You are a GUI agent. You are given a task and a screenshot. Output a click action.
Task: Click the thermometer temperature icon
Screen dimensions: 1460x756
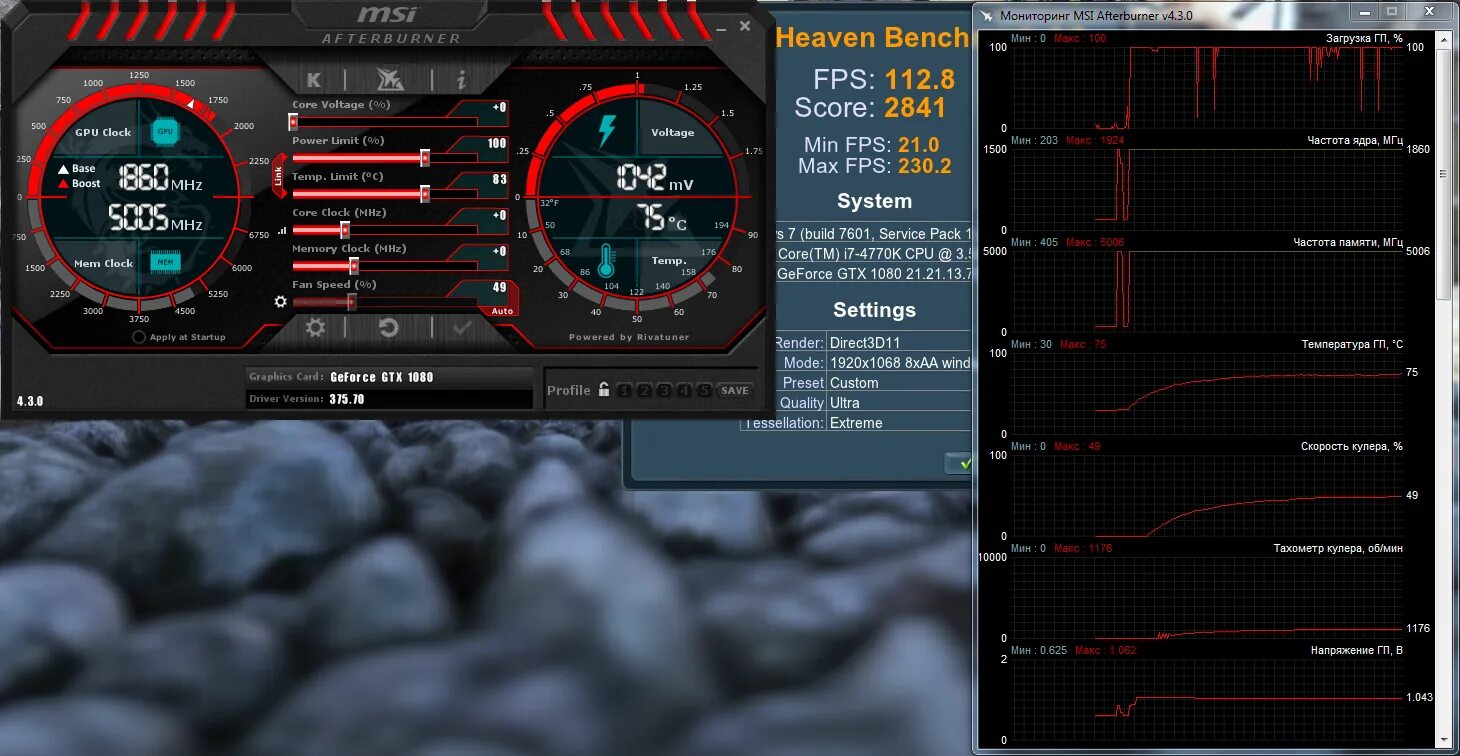[x=606, y=260]
